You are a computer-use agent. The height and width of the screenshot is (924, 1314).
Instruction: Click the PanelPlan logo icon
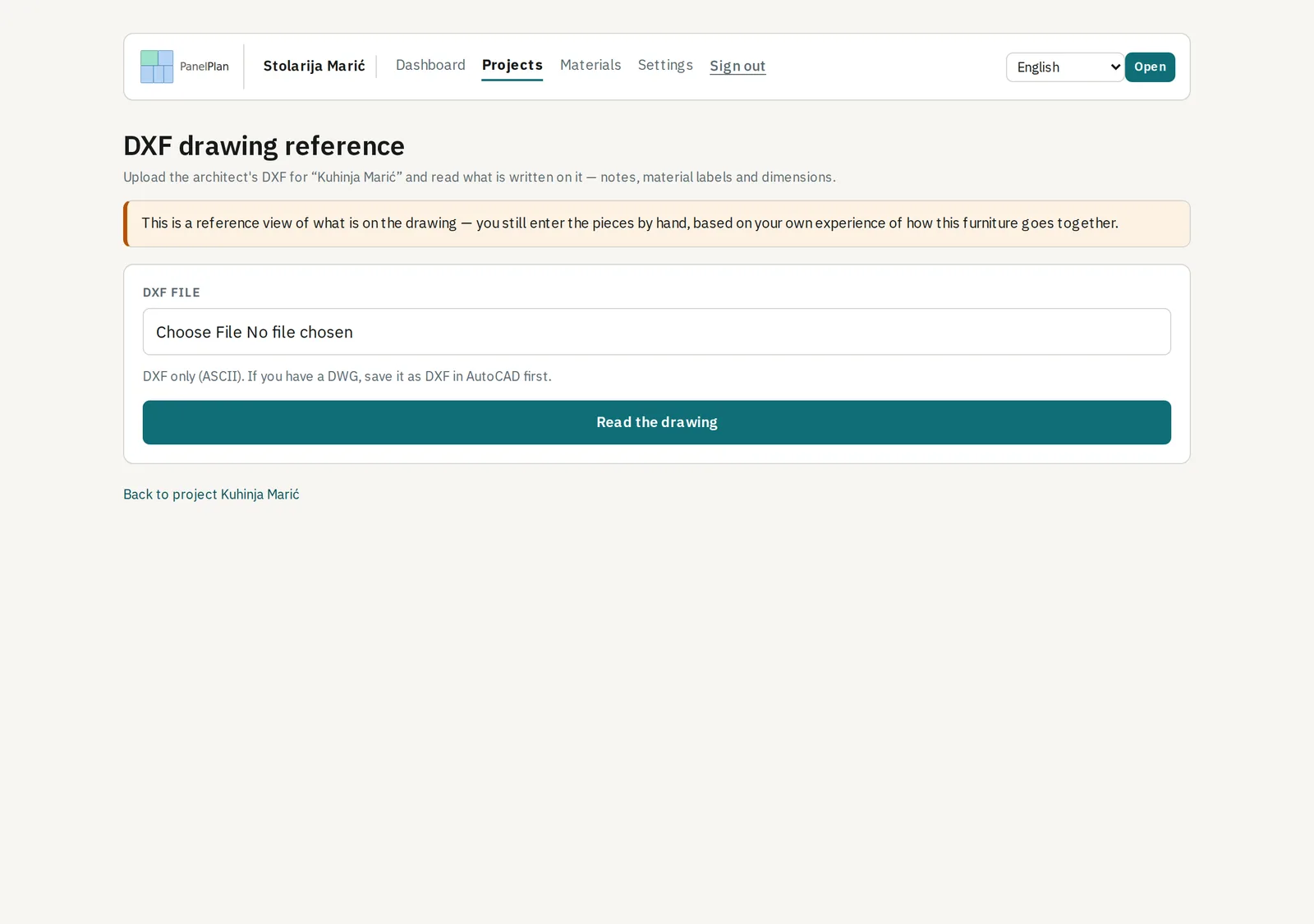(x=157, y=67)
